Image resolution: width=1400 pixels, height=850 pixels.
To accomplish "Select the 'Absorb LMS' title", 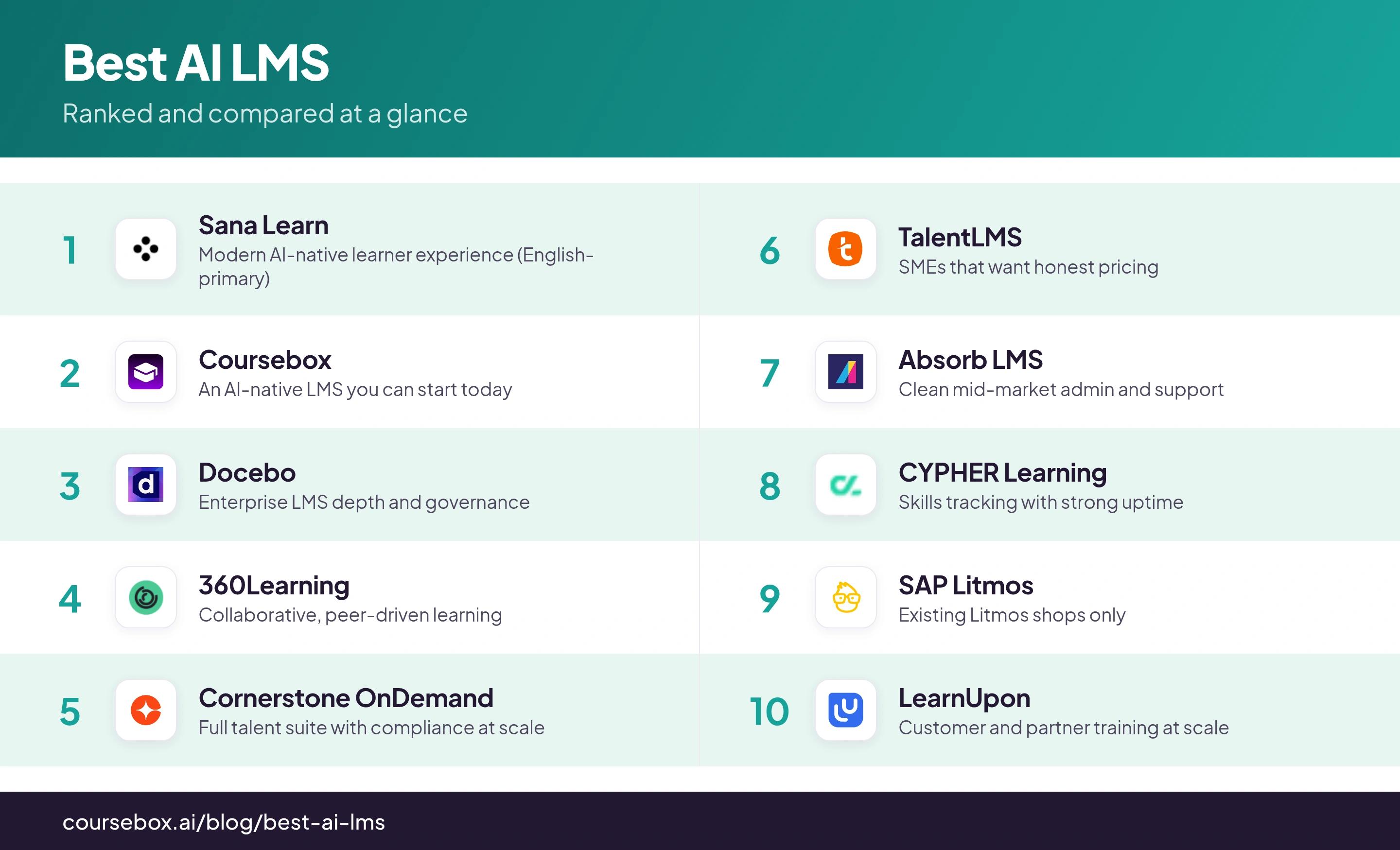I will coord(970,360).
